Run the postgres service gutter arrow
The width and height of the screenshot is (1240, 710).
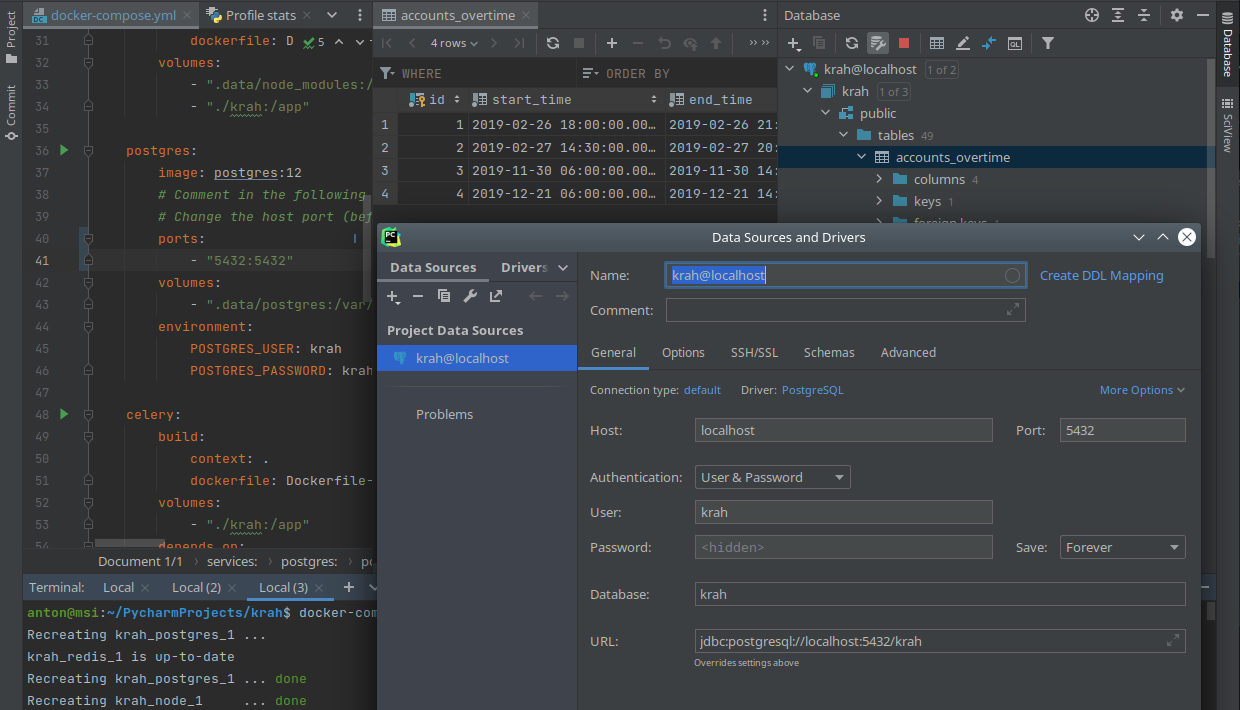pos(64,150)
